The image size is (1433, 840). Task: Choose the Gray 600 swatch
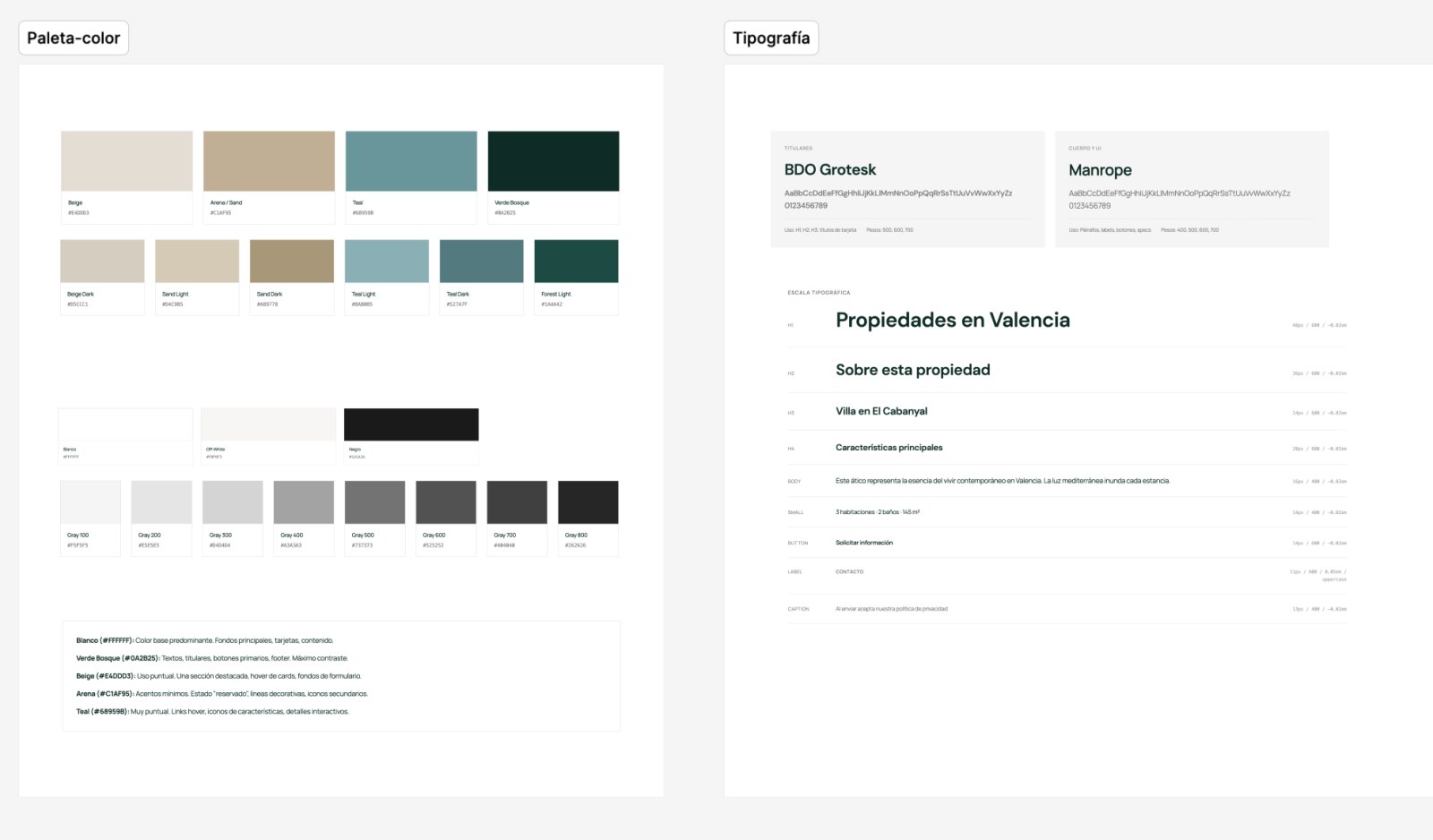point(446,502)
